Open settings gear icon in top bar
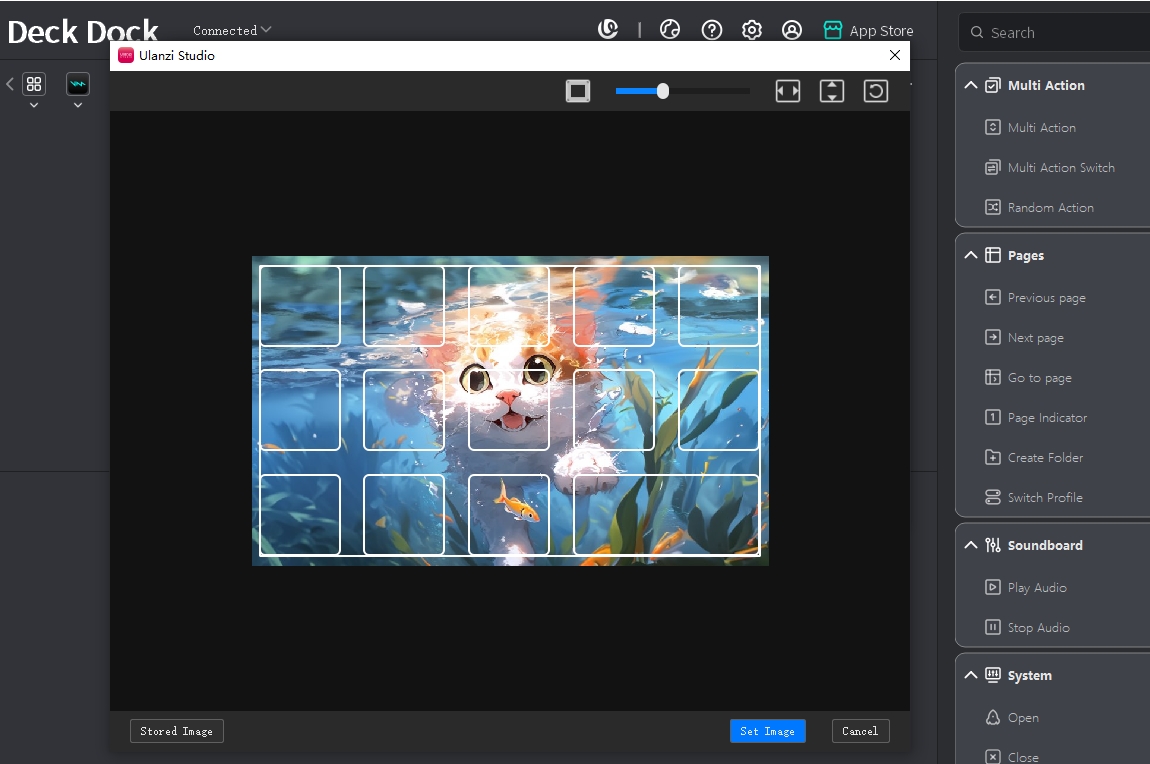This screenshot has height=764, width=1150. click(752, 30)
